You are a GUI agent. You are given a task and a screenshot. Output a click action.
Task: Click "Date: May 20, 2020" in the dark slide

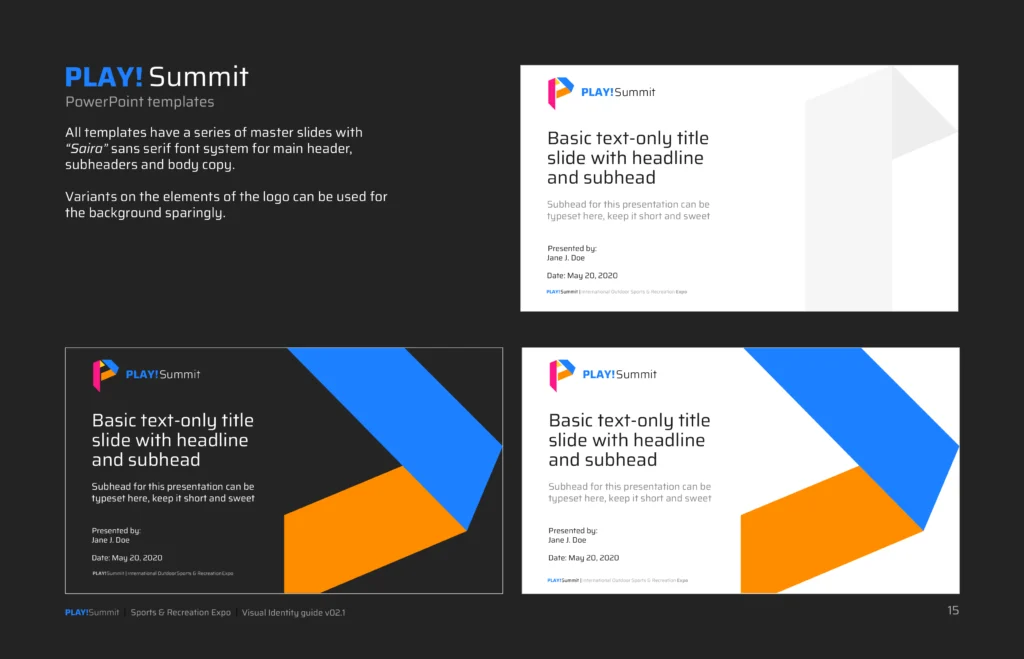[x=127, y=558]
